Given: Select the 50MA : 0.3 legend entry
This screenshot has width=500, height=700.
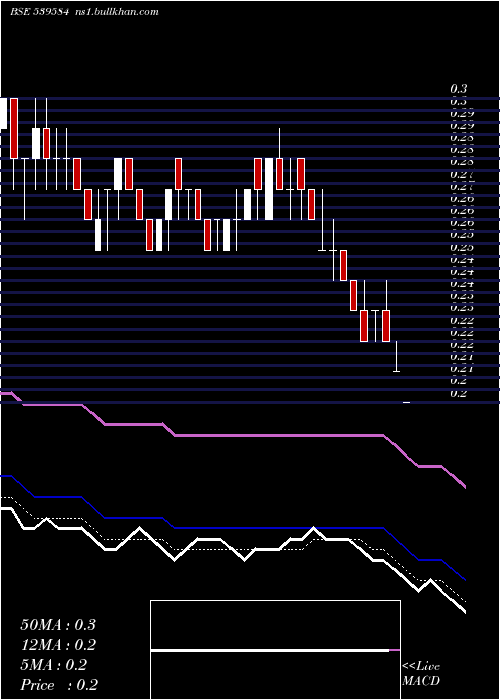Looking at the screenshot, I should click(58, 625).
